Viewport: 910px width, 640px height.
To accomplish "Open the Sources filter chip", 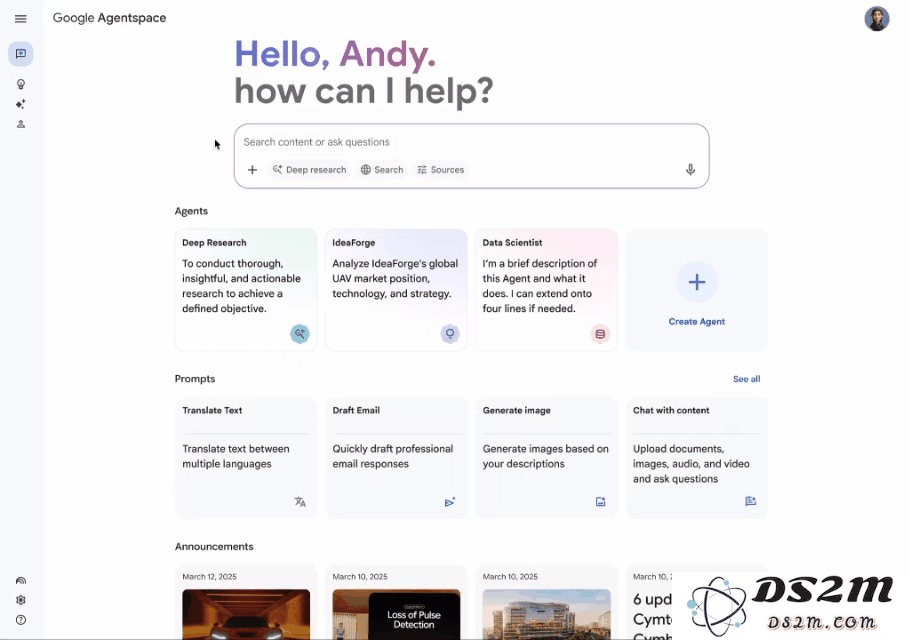I will pos(441,170).
